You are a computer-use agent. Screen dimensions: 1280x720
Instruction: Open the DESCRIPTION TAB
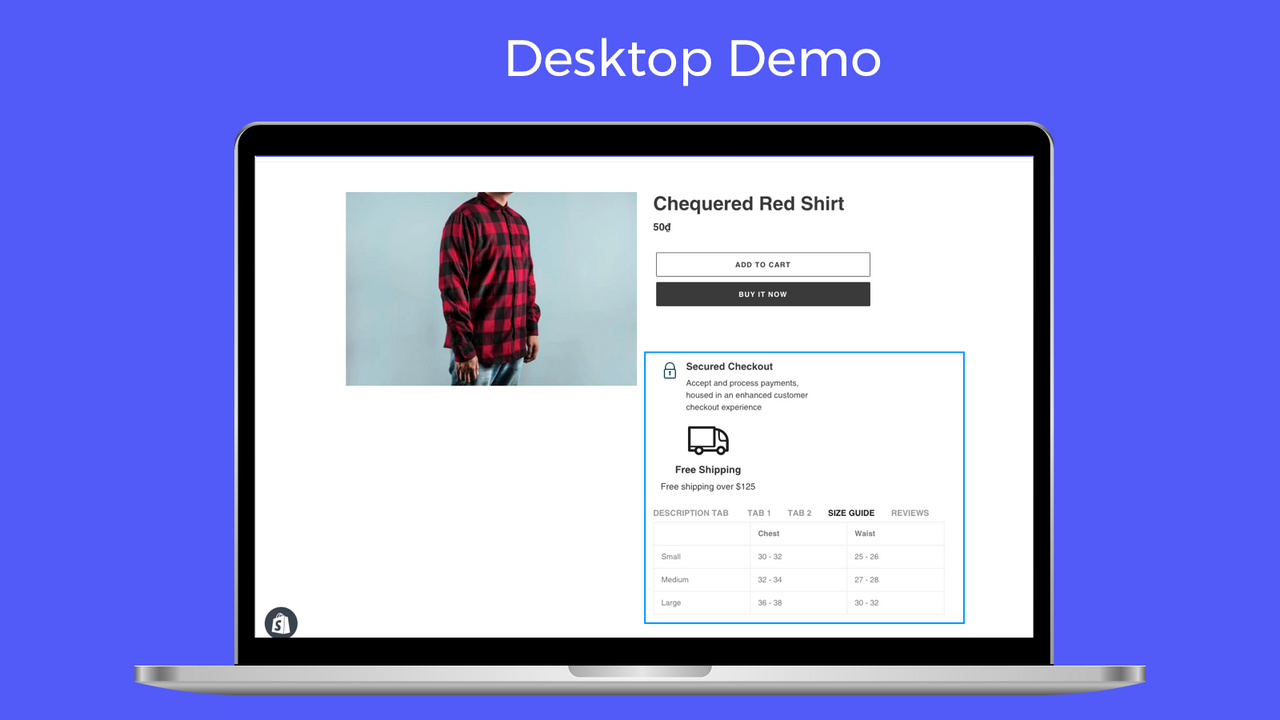click(690, 512)
